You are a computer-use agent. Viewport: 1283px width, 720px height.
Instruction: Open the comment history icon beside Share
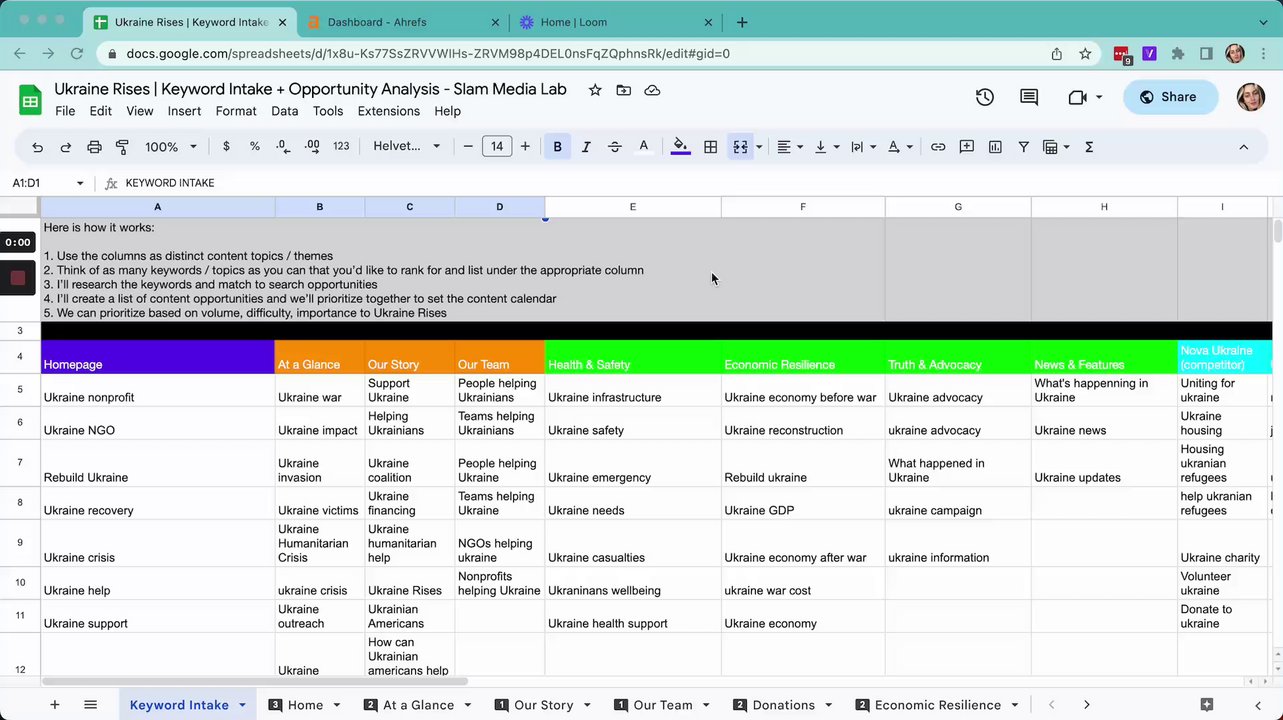click(x=1029, y=97)
